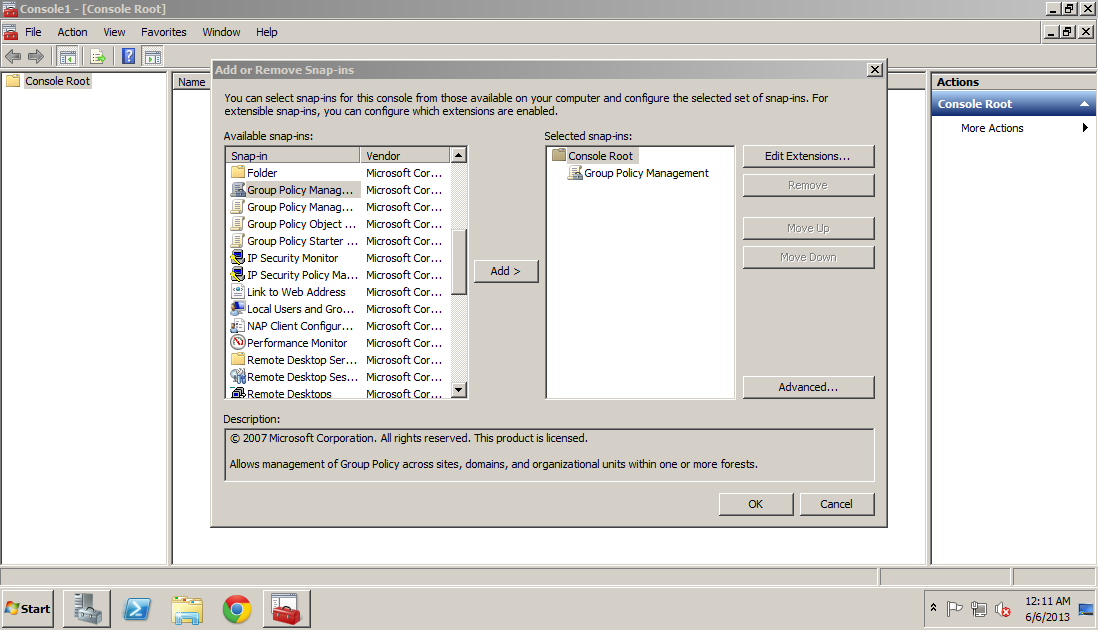Select the IP Security Policy Ma... icon

tap(238, 275)
